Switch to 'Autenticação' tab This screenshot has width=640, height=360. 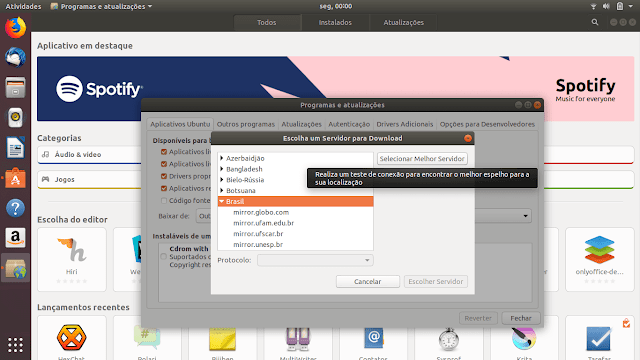click(349, 124)
